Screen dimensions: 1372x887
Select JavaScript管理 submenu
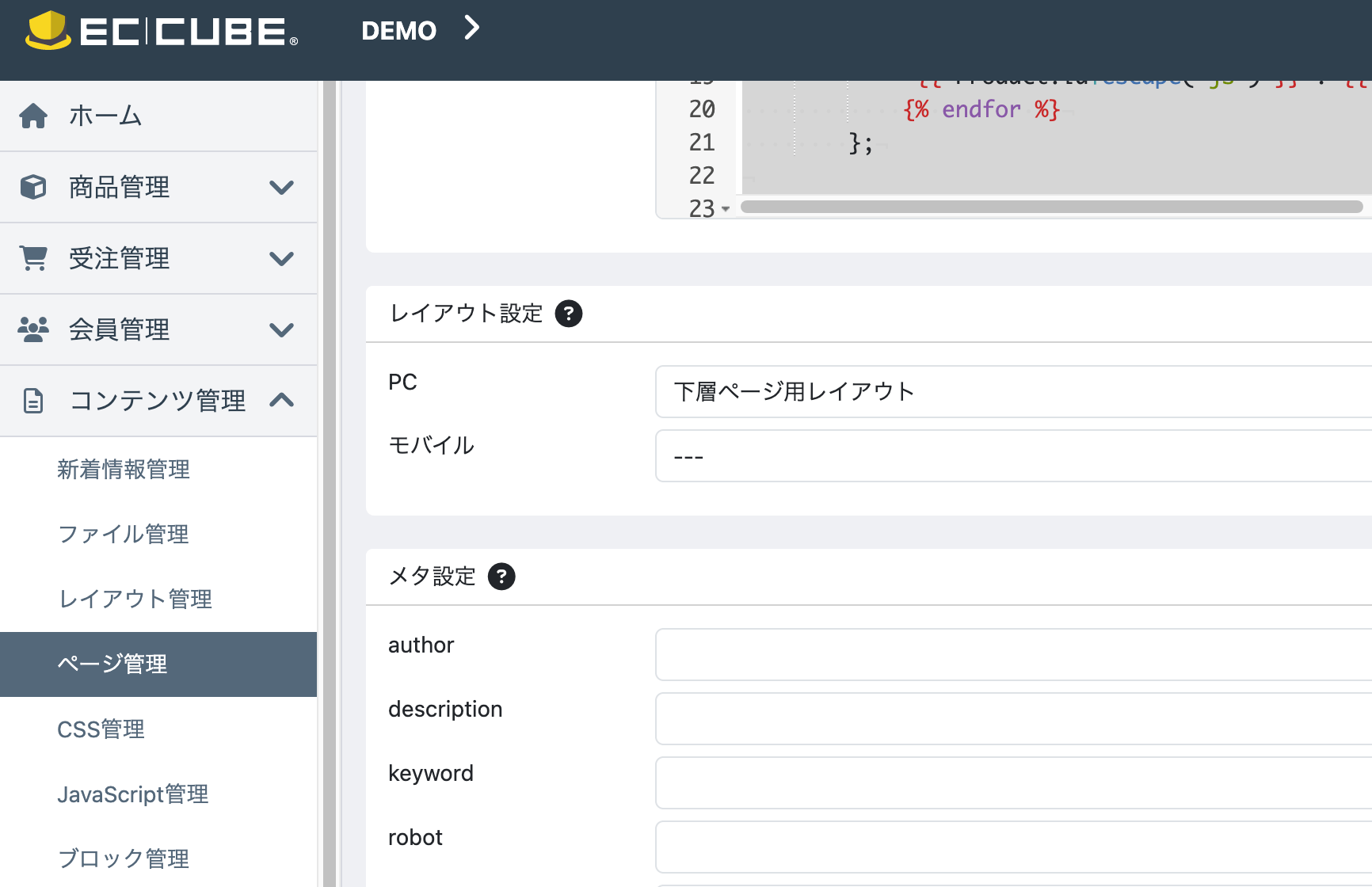tap(158, 794)
